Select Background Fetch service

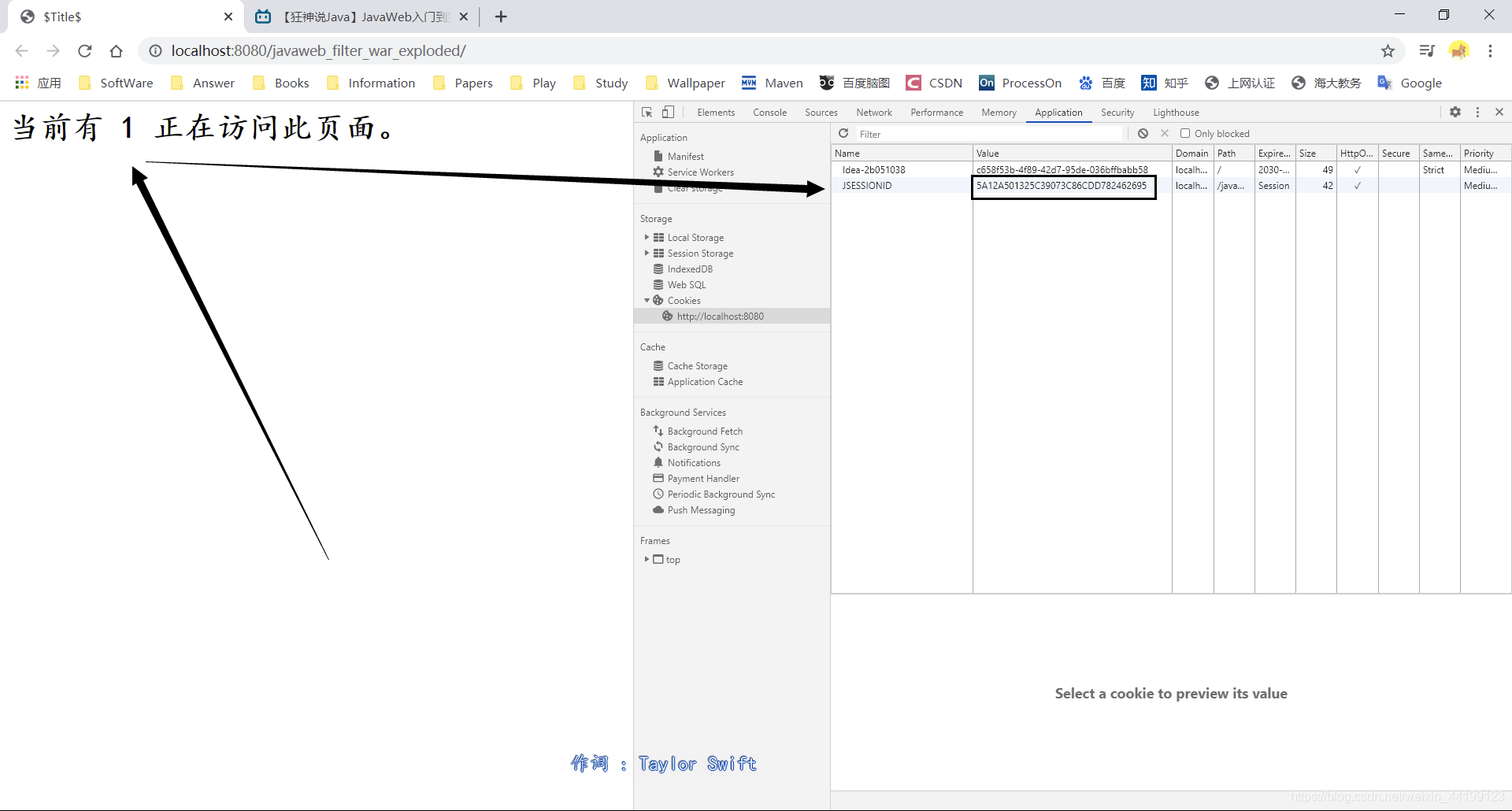705,431
